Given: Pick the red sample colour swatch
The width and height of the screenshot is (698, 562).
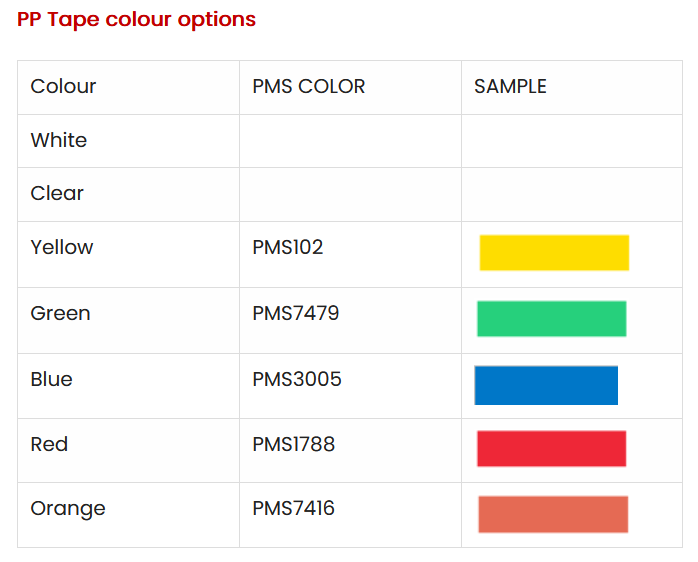Looking at the screenshot, I should (x=551, y=448).
